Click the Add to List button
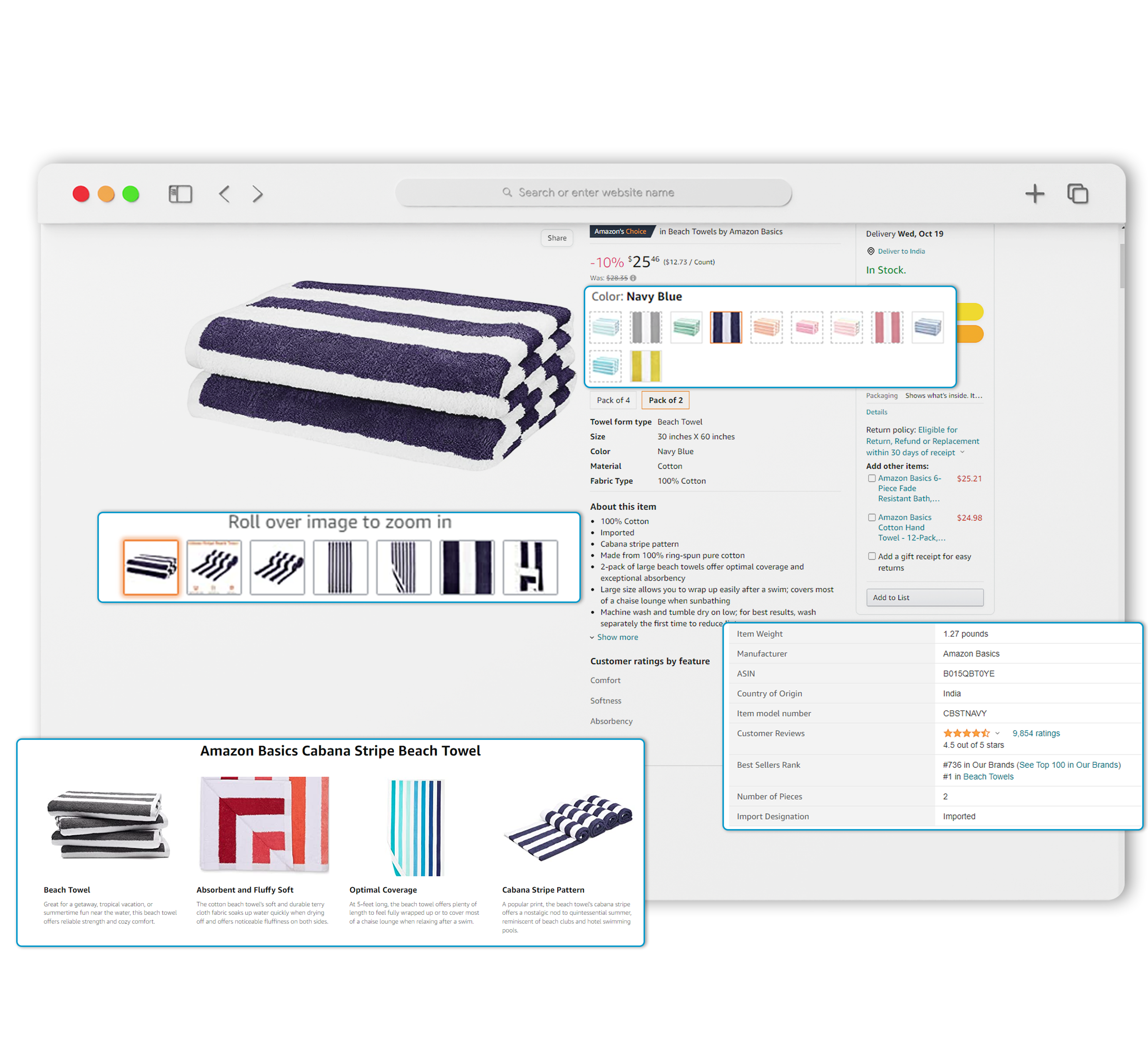Screen dimensions: 1148x1061 point(924,598)
